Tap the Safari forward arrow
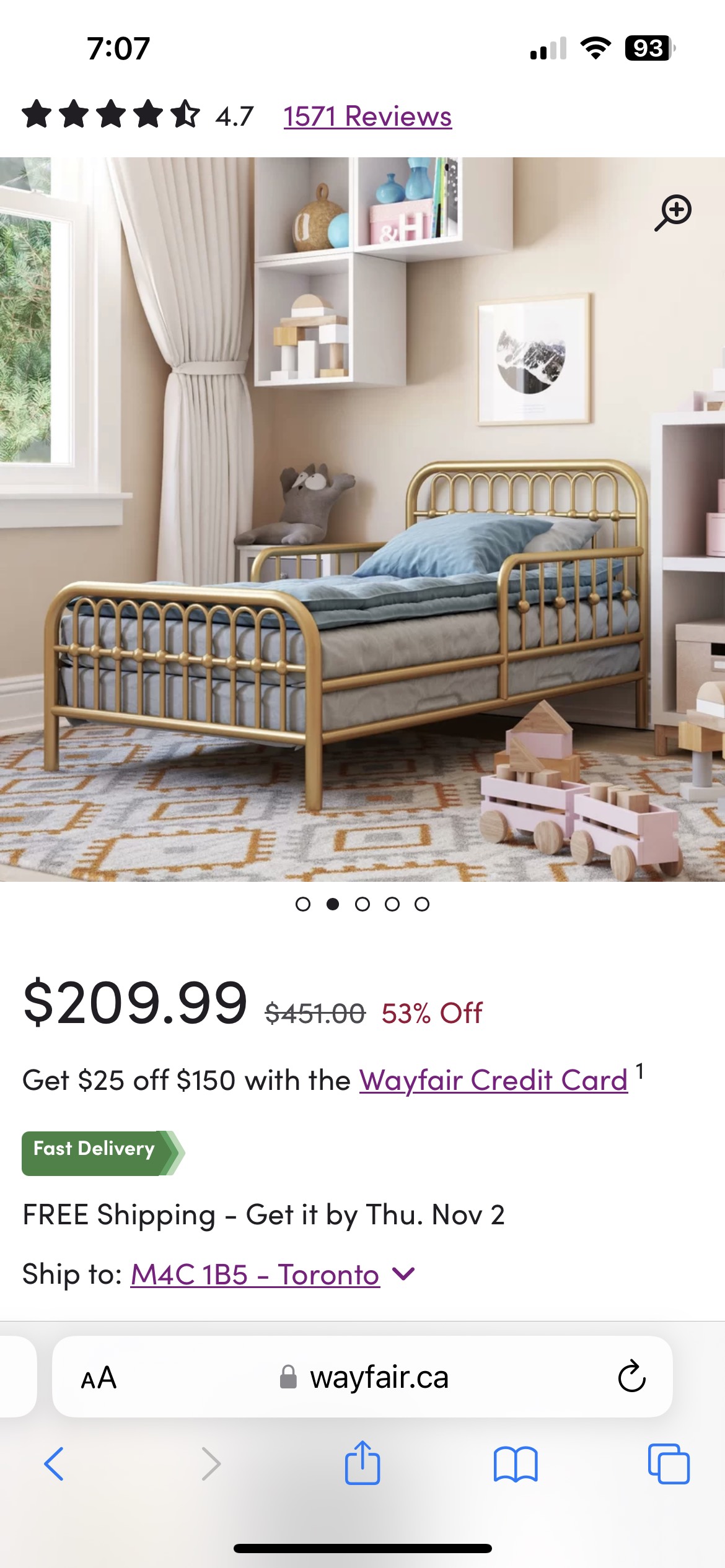 (211, 1464)
